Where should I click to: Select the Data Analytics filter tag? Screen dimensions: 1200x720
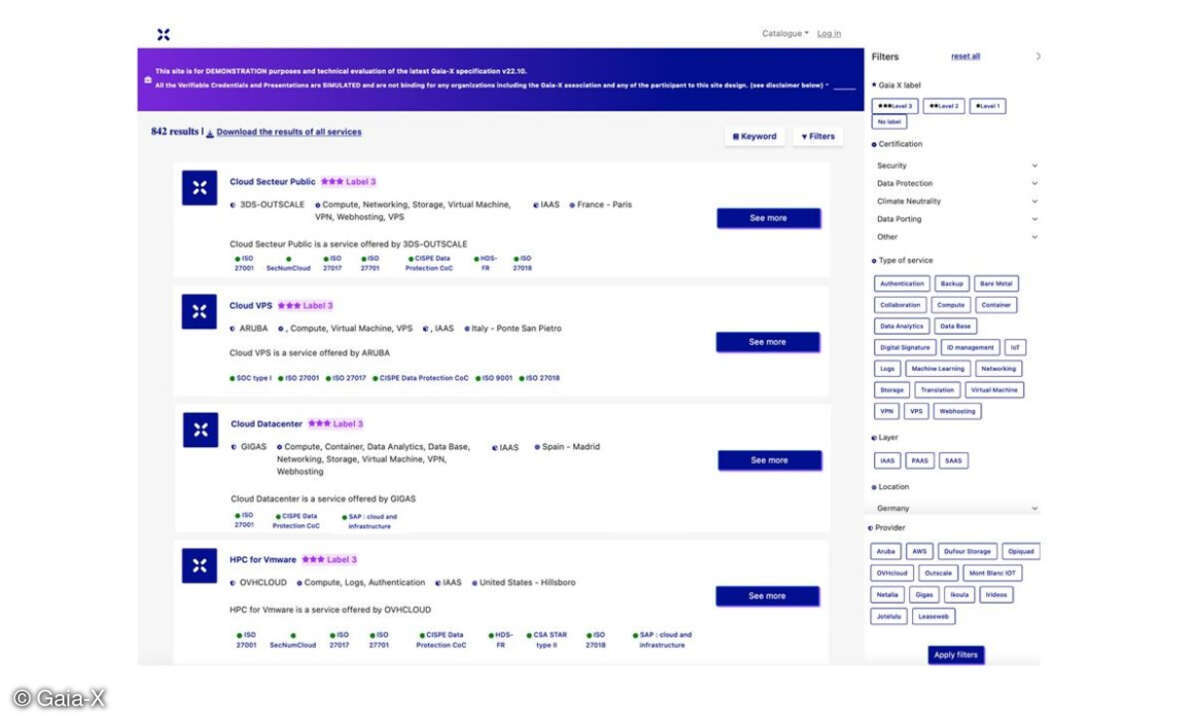click(902, 326)
